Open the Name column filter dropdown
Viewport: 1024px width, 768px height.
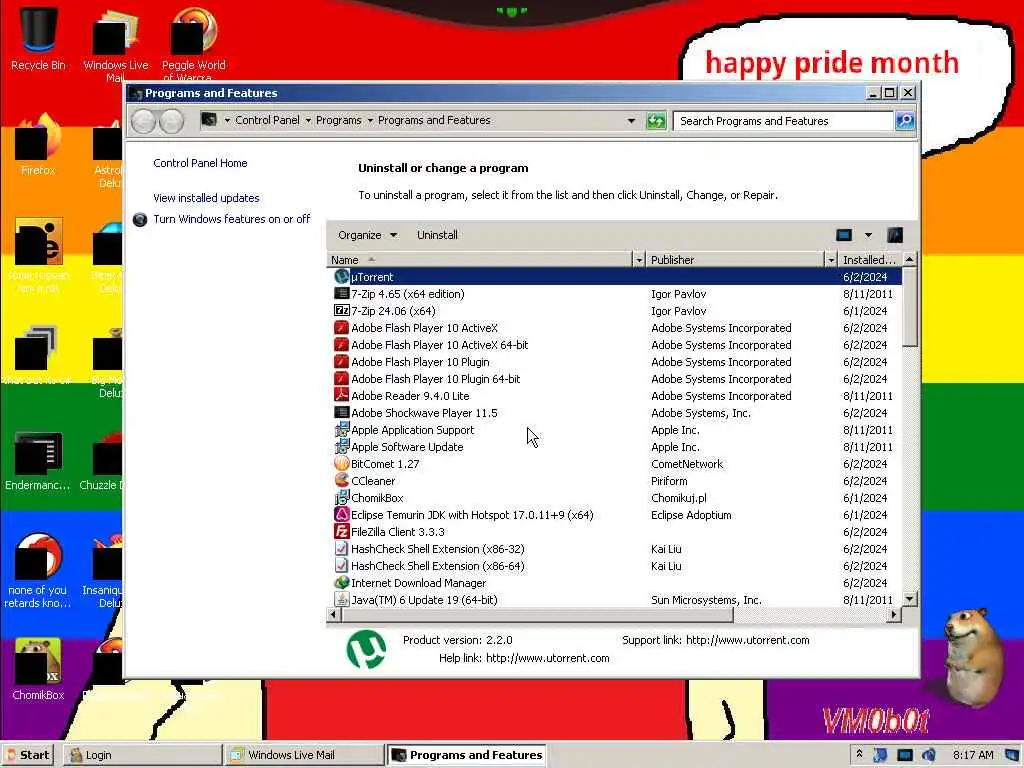click(x=639, y=260)
